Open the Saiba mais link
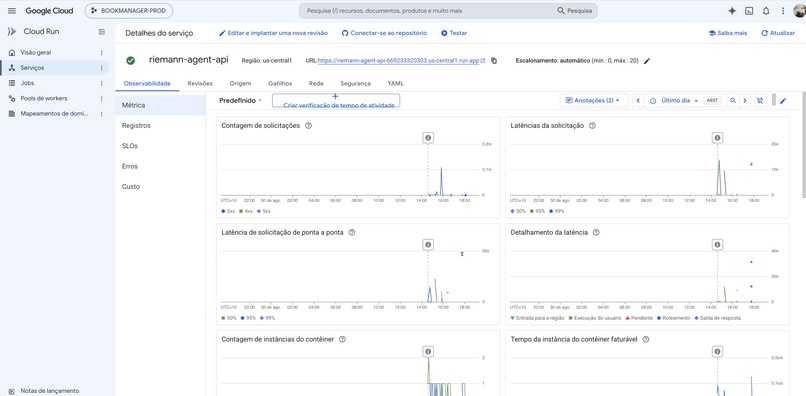The width and height of the screenshot is (806, 396). click(x=728, y=33)
